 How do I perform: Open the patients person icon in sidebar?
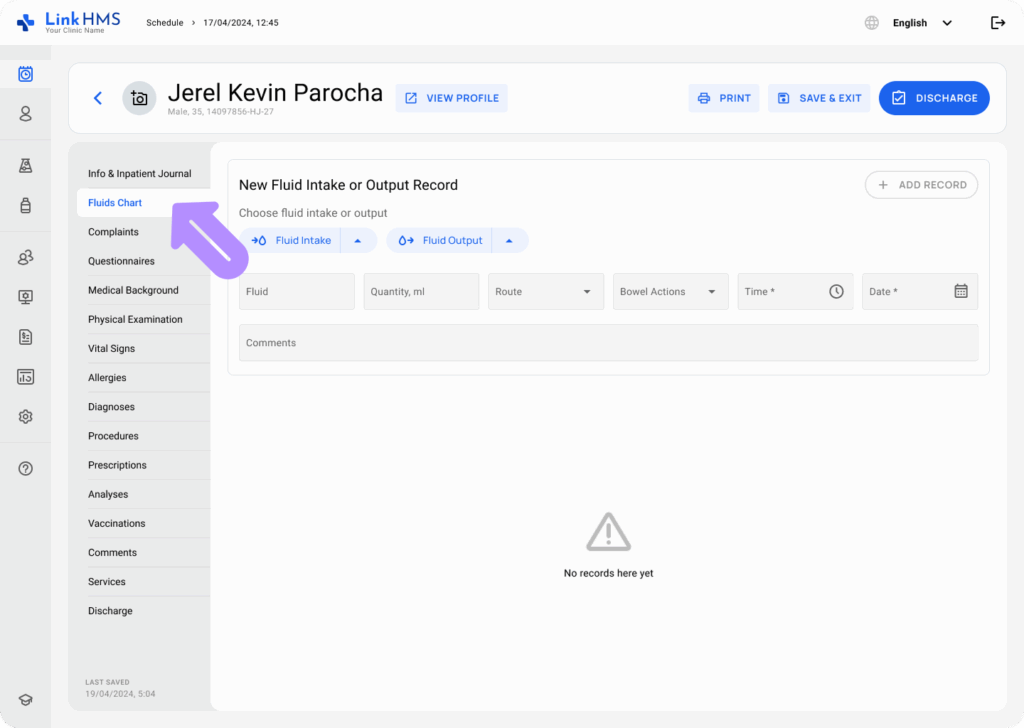(26, 114)
